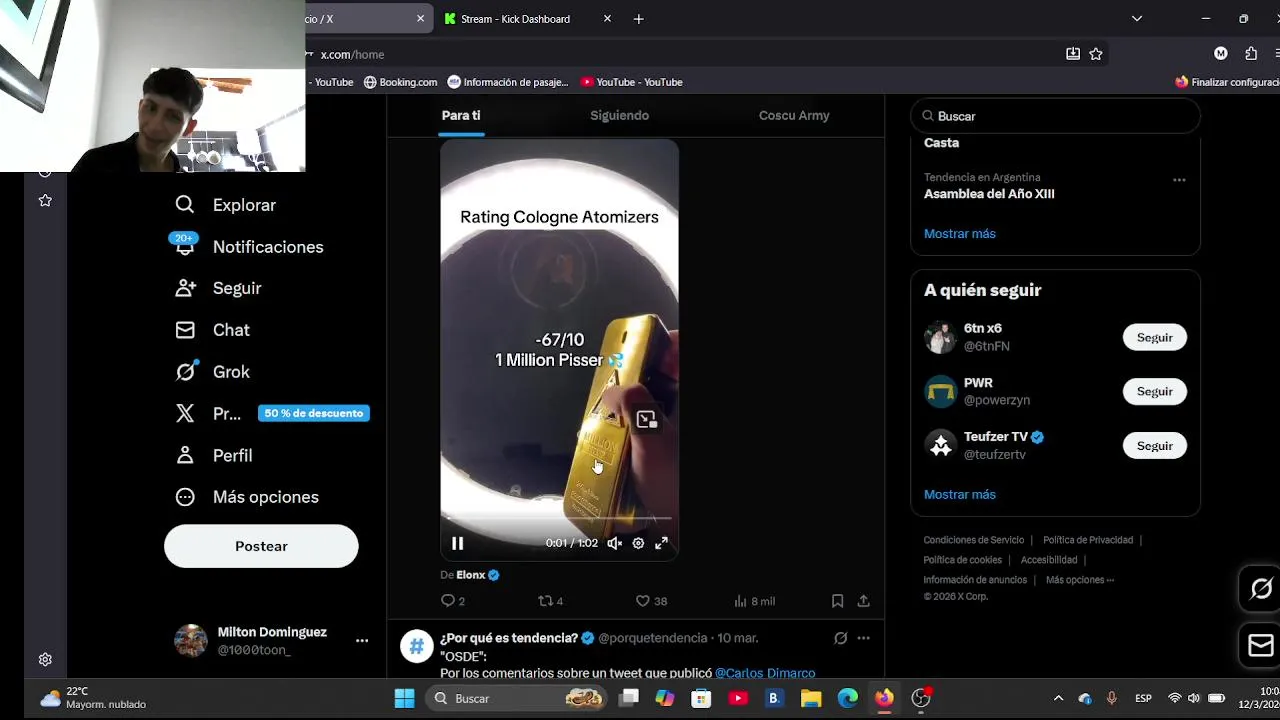Switch to the Siguiendo tab
The height and width of the screenshot is (720, 1280).
tap(619, 115)
